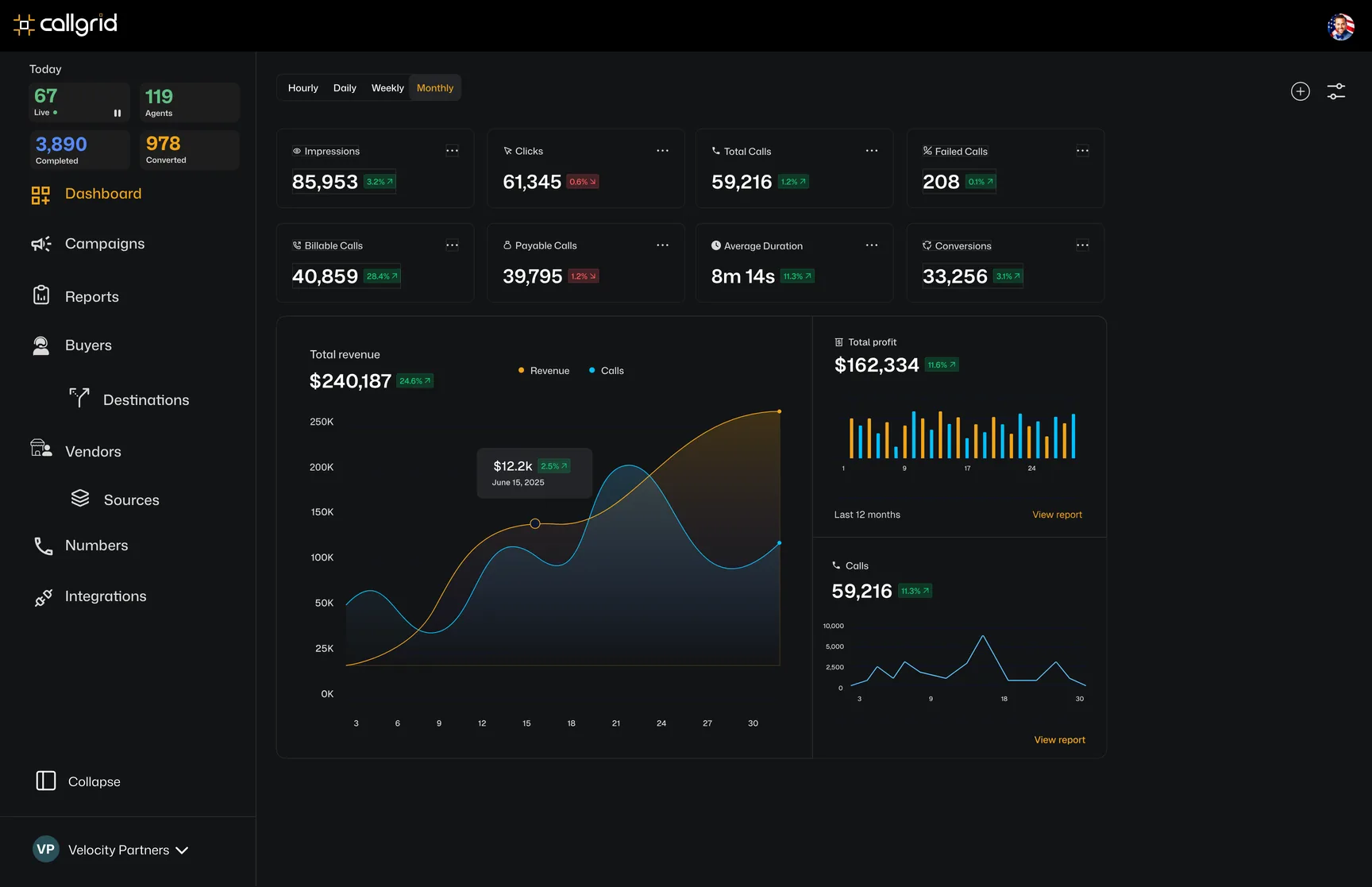This screenshot has width=1372, height=887.
Task: Open Impressions card options menu
Action: click(x=453, y=151)
